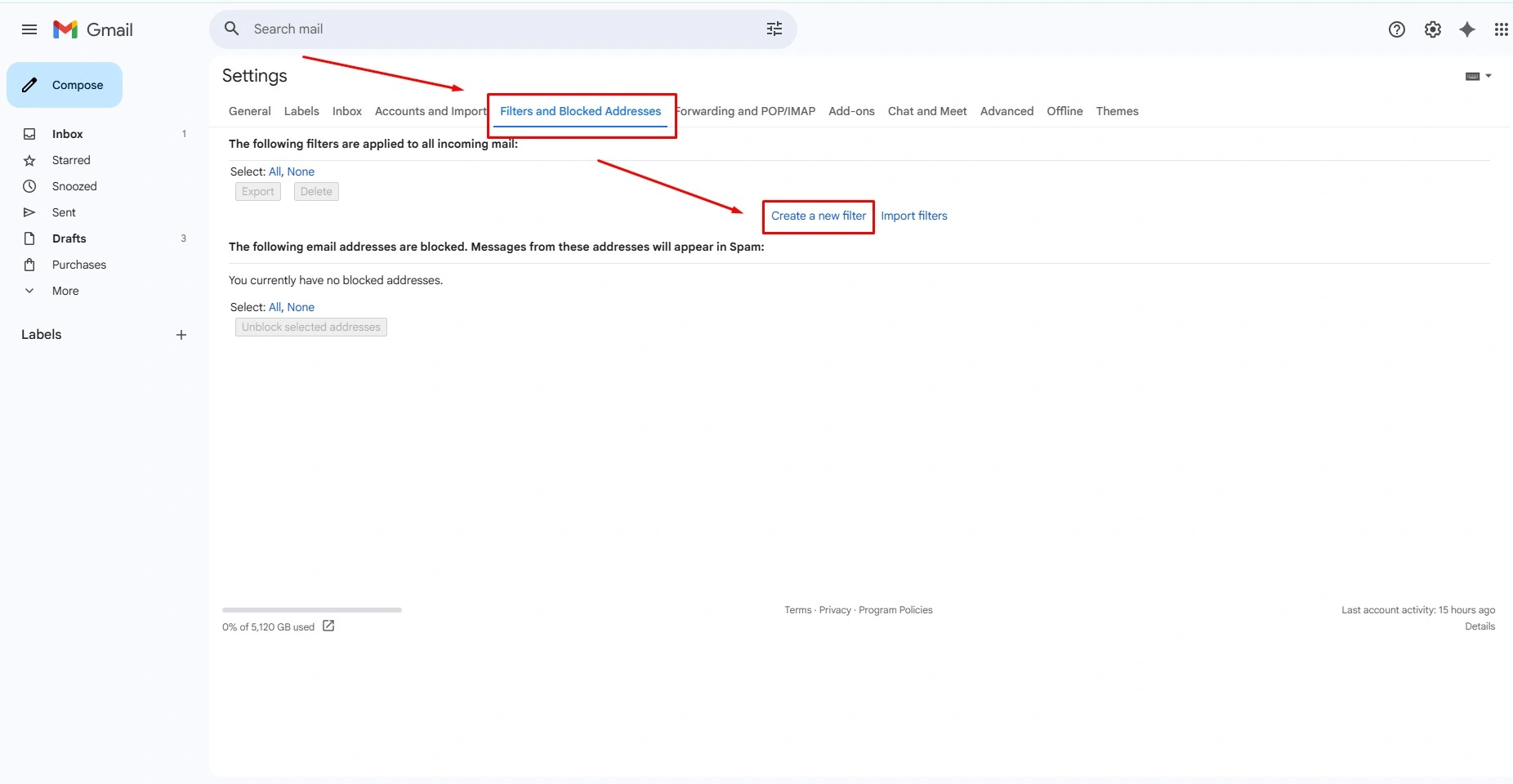This screenshot has width=1513, height=784.
Task: Click the Sent arrow icon
Action: [x=29, y=212]
